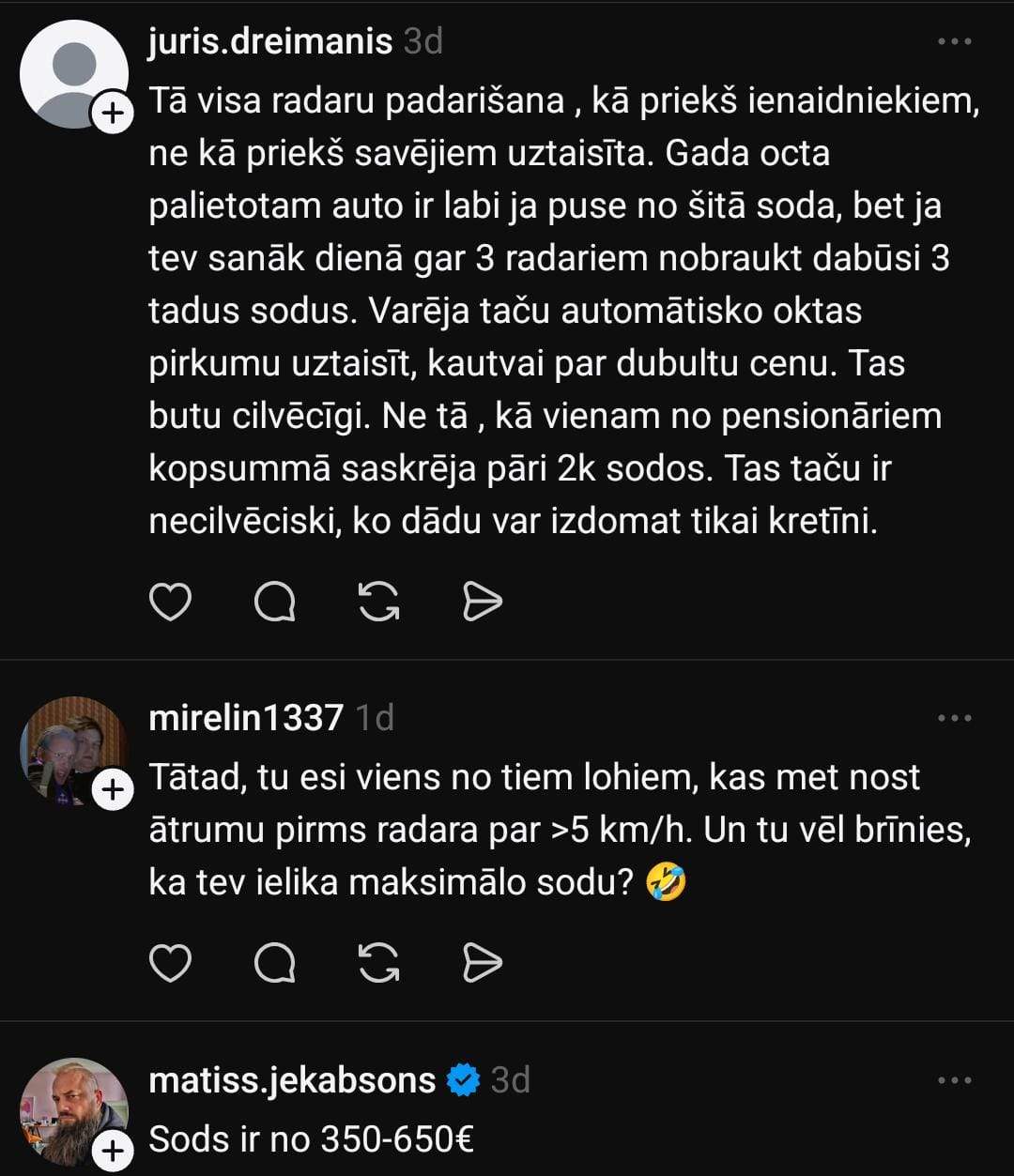Open more options for matiss.jekabsons's post

(955, 1080)
